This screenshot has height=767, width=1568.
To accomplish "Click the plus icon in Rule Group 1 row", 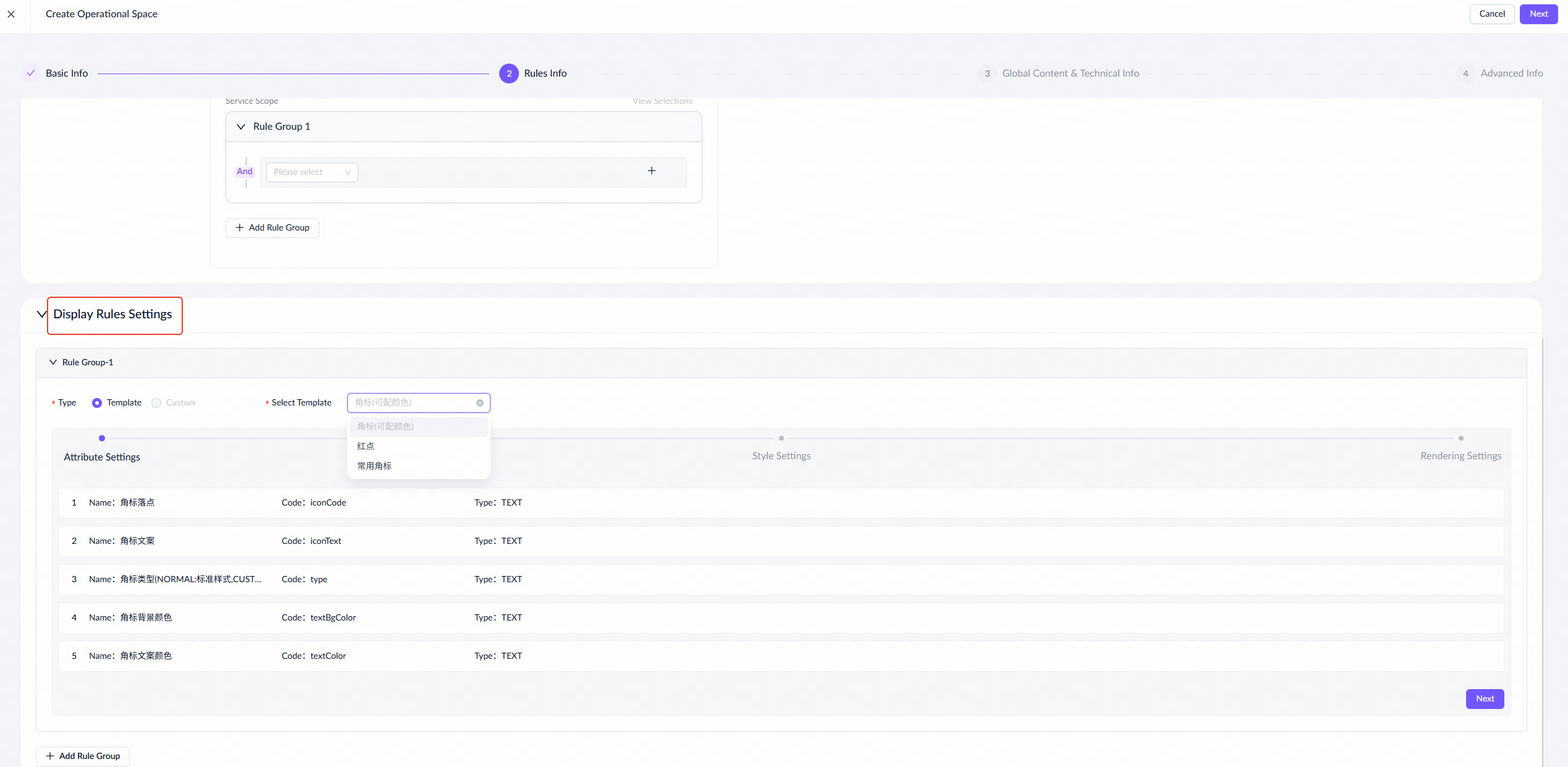I will coord(651,171).
